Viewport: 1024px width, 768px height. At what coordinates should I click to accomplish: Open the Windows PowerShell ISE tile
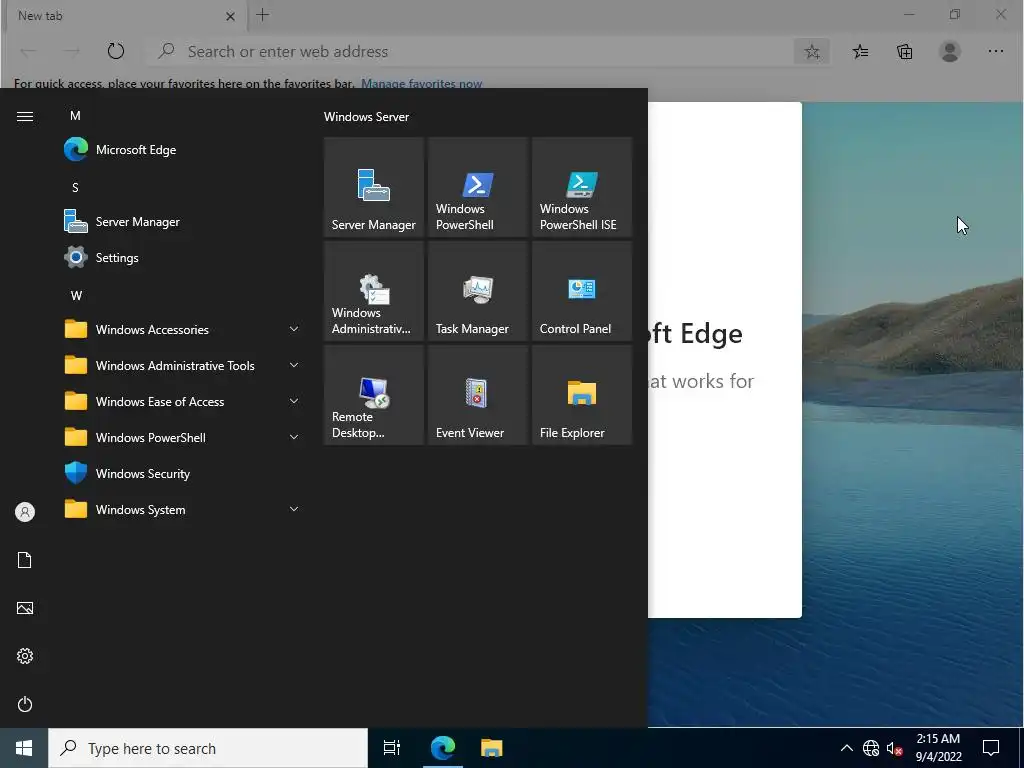point(581,187)
